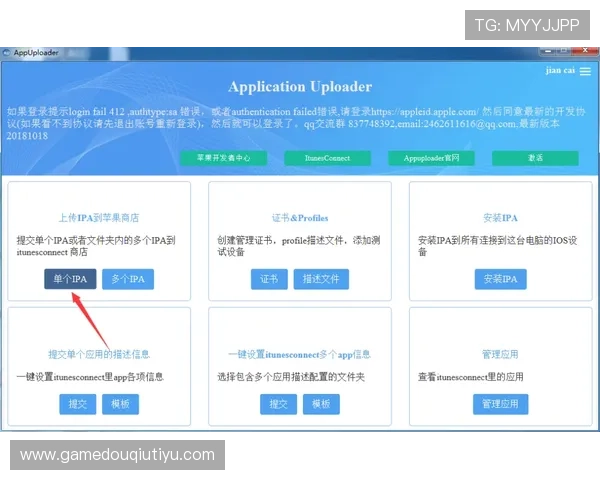Select the 安装IPA card heading
The image size is (600, 480).
[501, 218]
